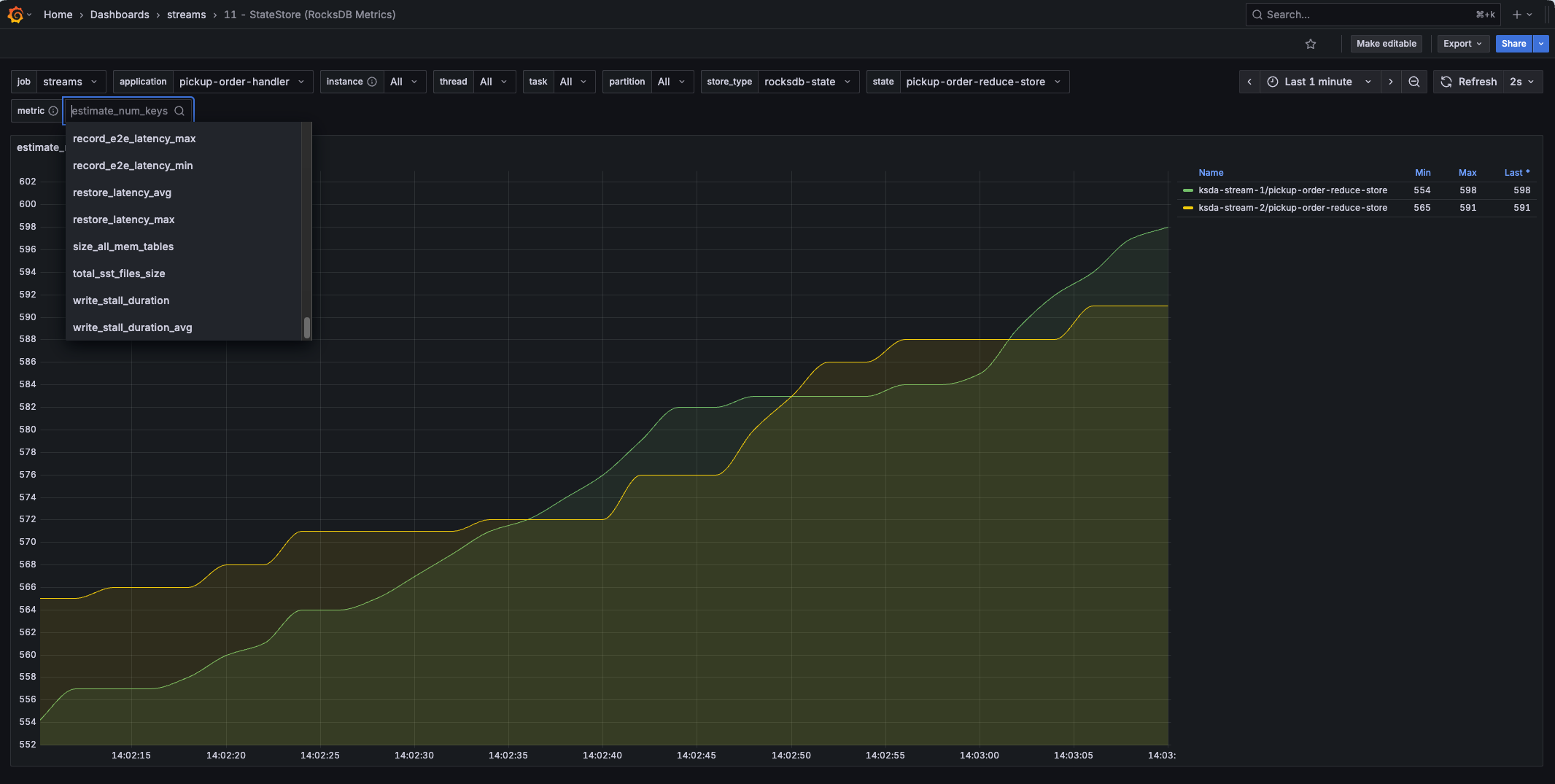The height and width of the screenshot is (784, 1555).
Task: Click the metric variable info icon
Action: (53, 111)
